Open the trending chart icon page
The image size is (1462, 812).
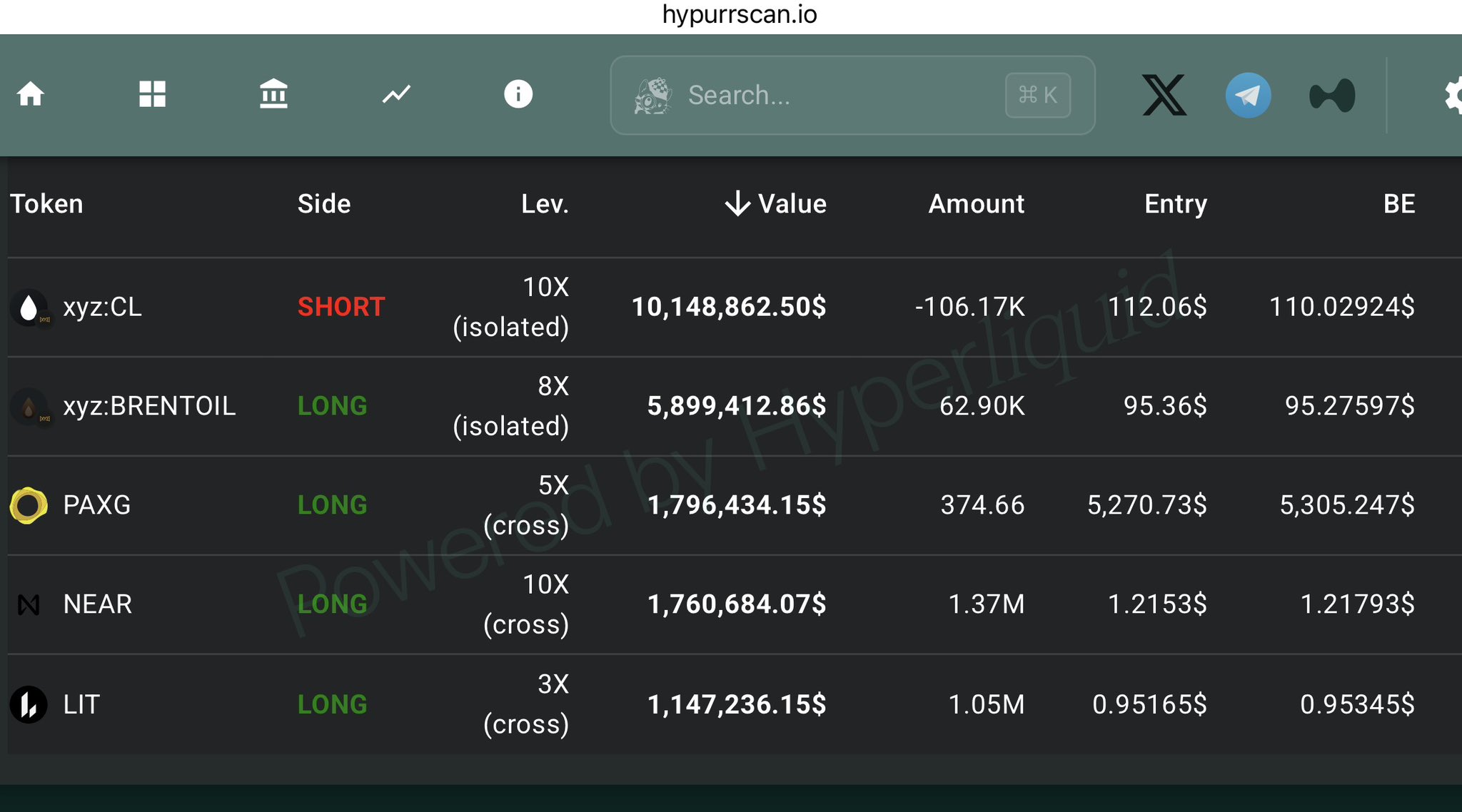pos(396,94)
